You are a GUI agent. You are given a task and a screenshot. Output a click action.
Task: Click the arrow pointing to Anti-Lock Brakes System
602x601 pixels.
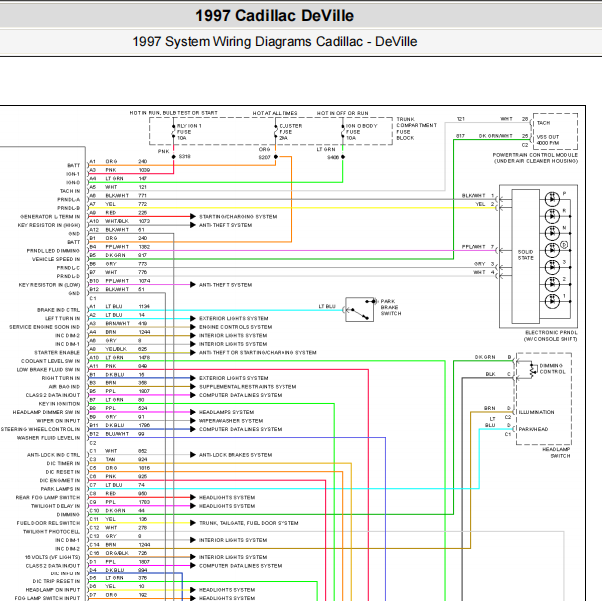click(x=193, y=455)
